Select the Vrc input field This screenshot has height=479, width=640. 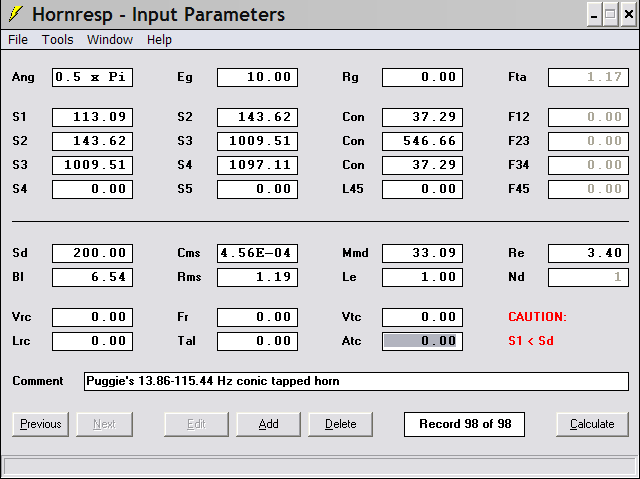pyautogui.click(x=92, y=317)
